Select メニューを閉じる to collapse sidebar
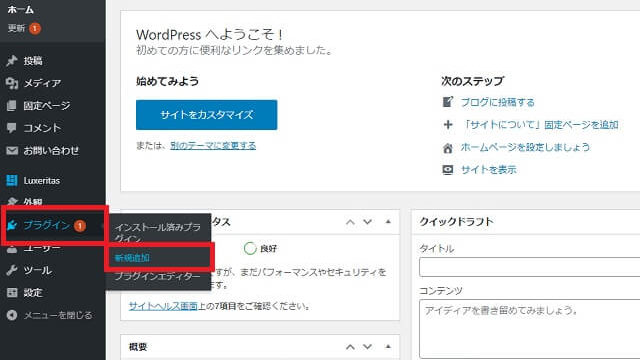Screen dimensions: 640x360 point(58,315)
